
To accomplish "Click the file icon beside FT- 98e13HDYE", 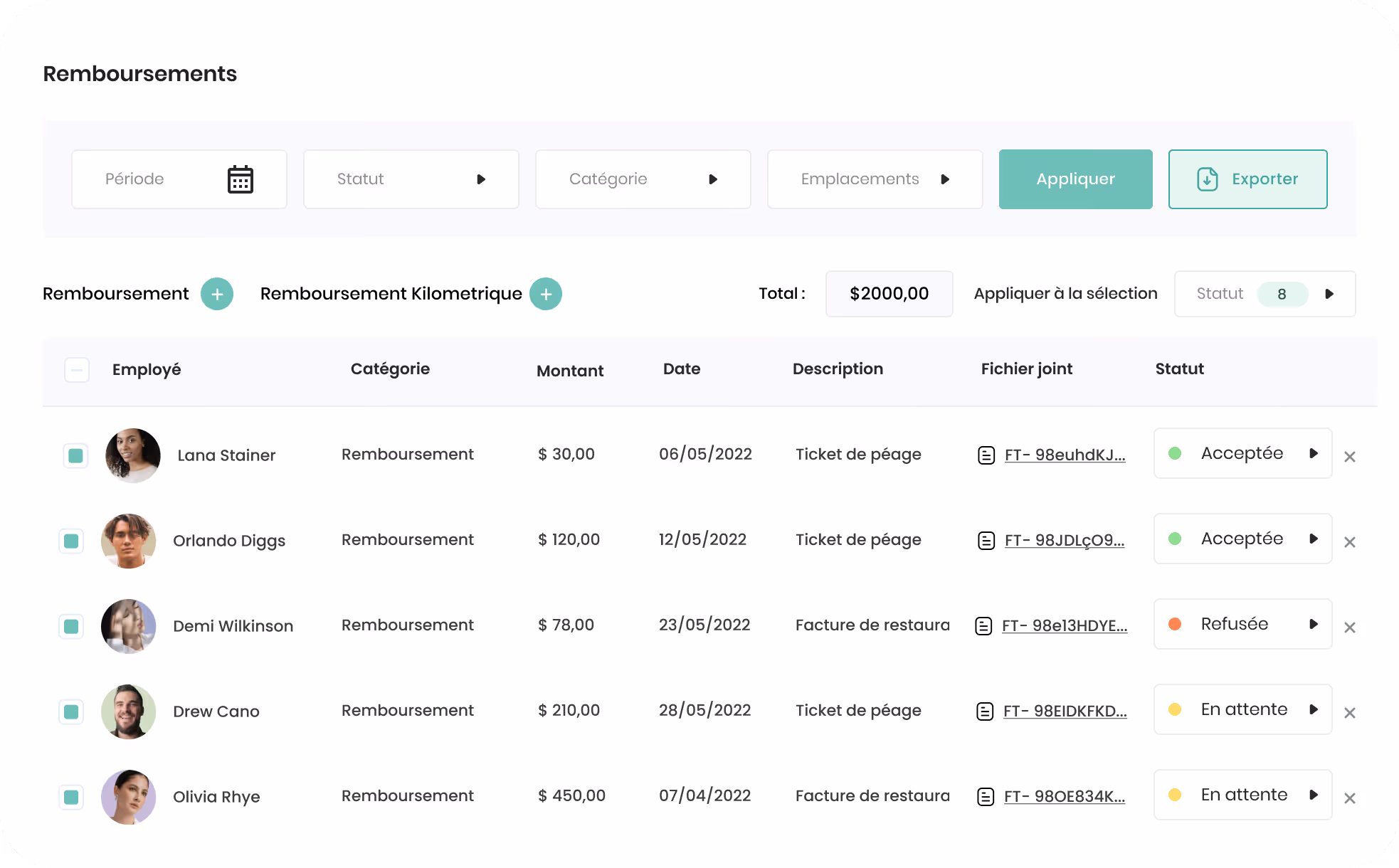I will pos(983,626).
